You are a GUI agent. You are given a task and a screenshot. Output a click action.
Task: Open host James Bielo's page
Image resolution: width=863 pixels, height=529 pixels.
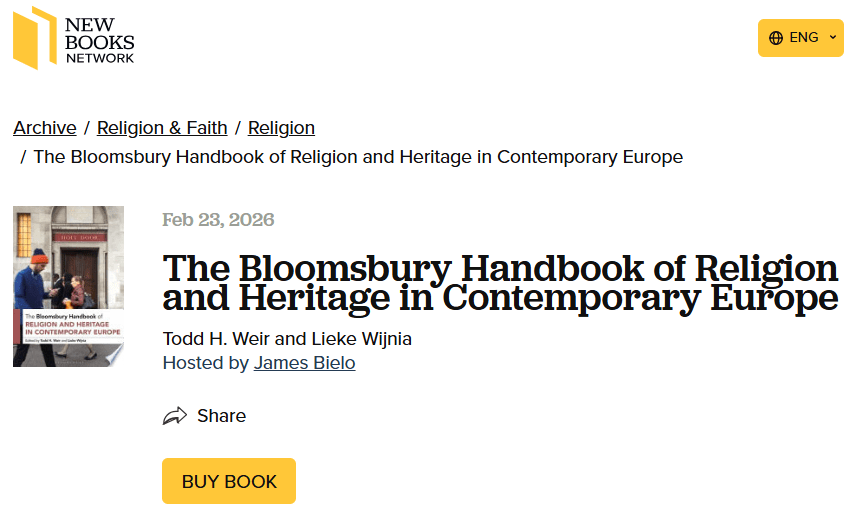coord(304,363)
